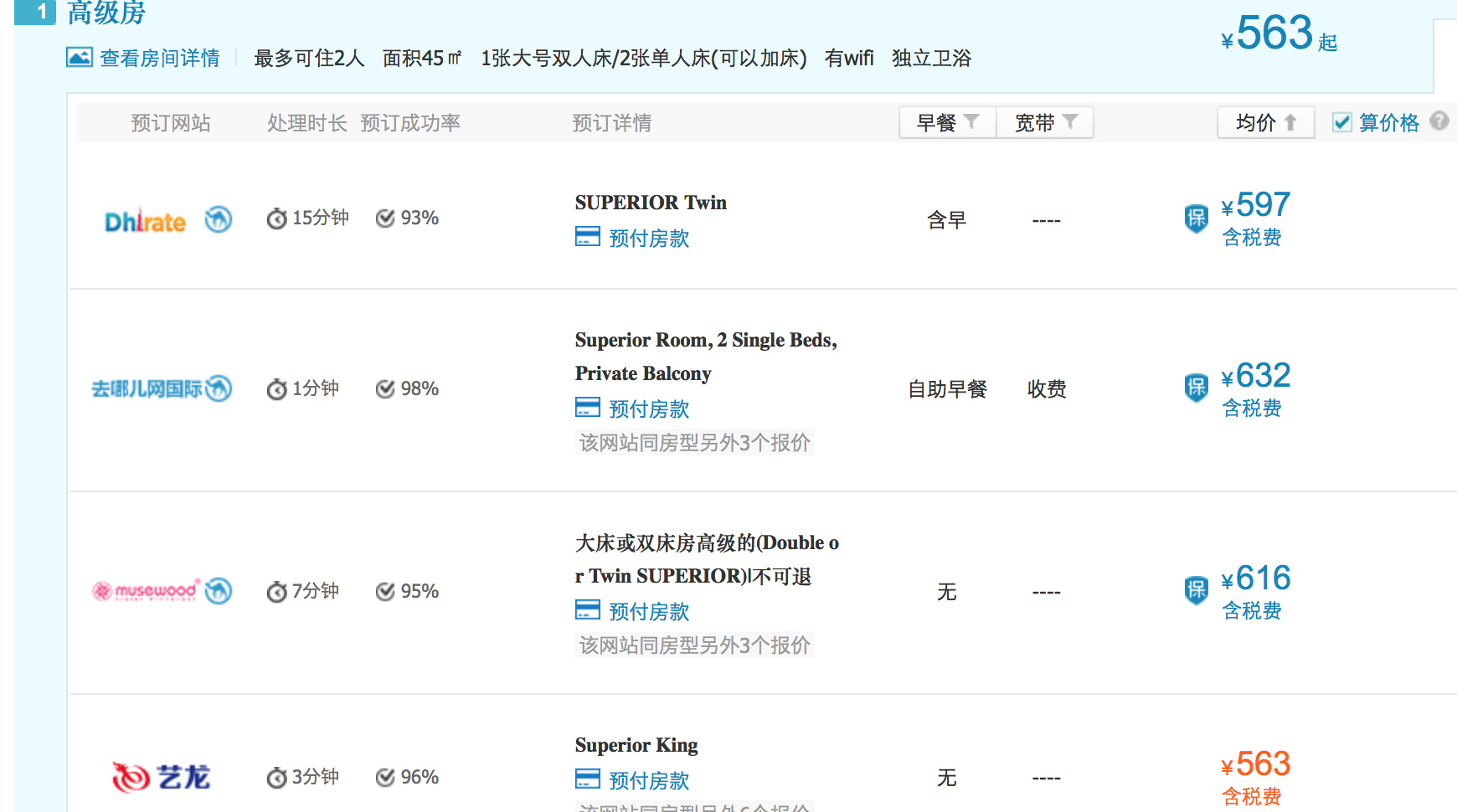Click the 保 shield icon beside ¥597
1457x812 pixels.
[1197, 218]
